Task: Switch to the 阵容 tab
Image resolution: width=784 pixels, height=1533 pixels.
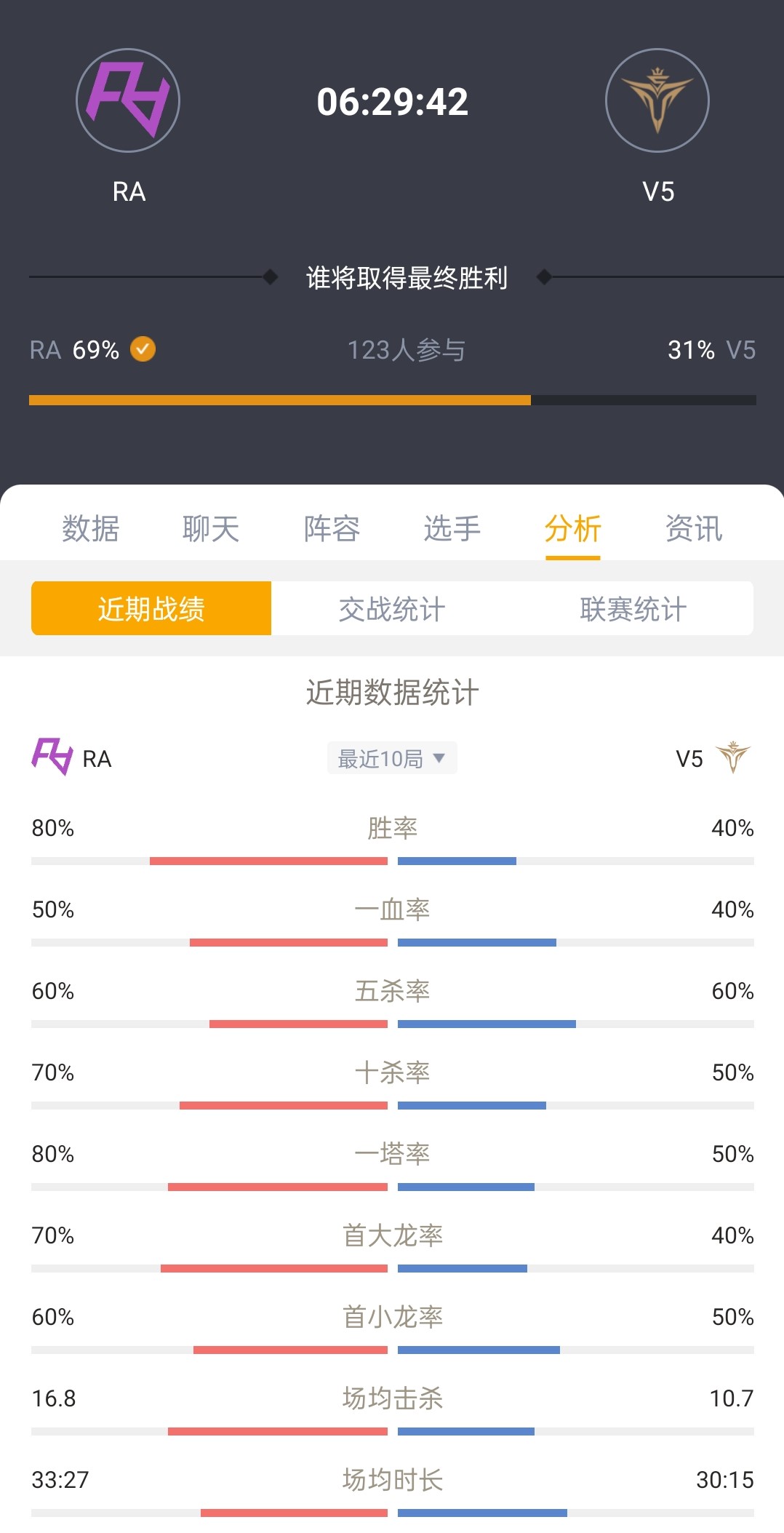Action: point(332,528)
